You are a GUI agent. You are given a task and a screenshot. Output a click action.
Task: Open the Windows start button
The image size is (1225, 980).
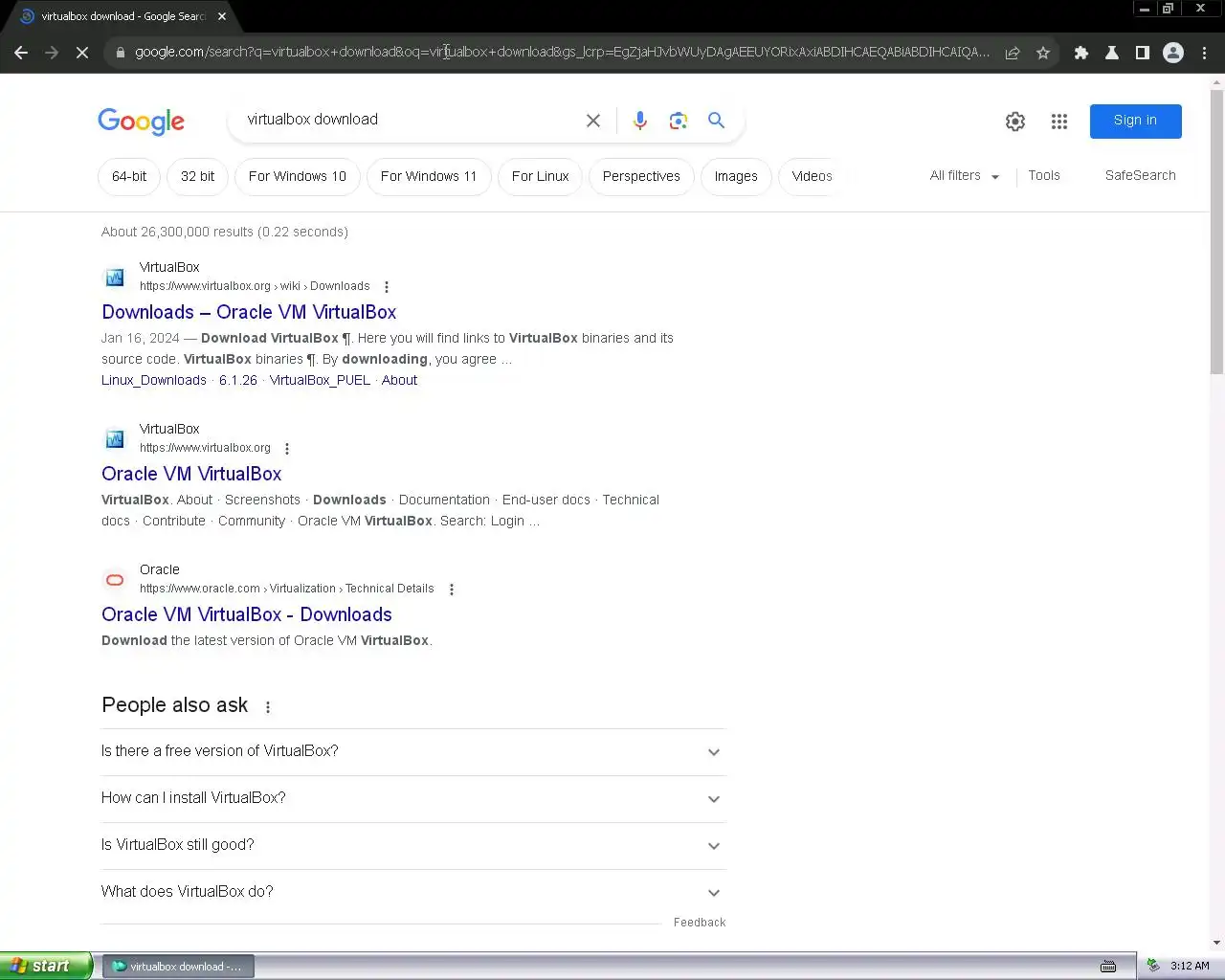point(46,966)
